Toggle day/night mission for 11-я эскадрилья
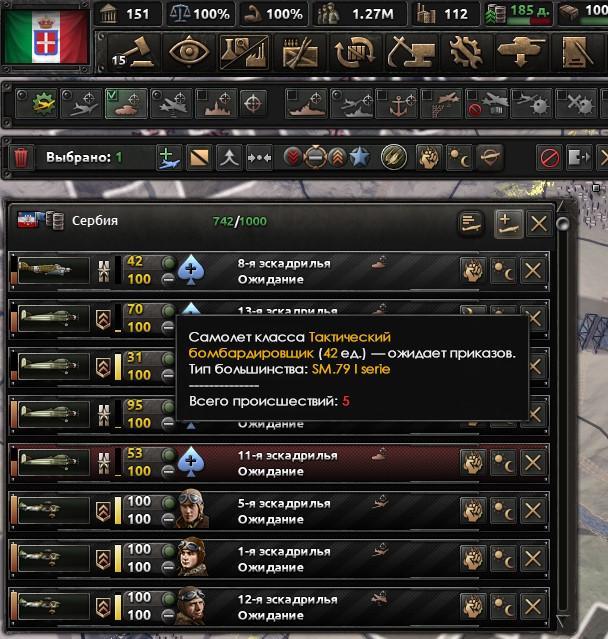 tap(503, 463)
